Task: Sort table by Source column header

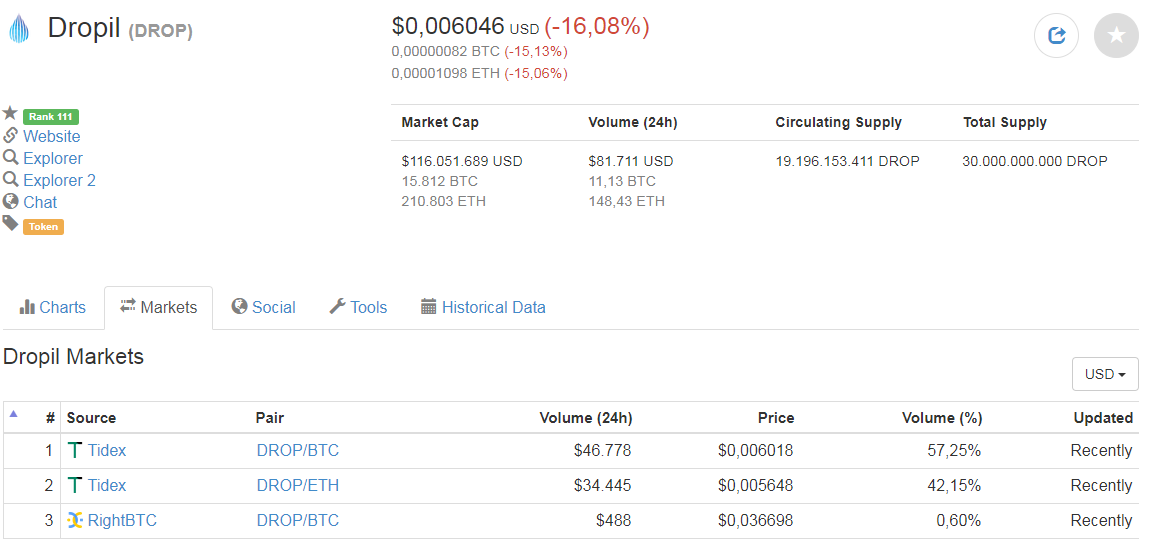Action: click(x=91, y=418)
